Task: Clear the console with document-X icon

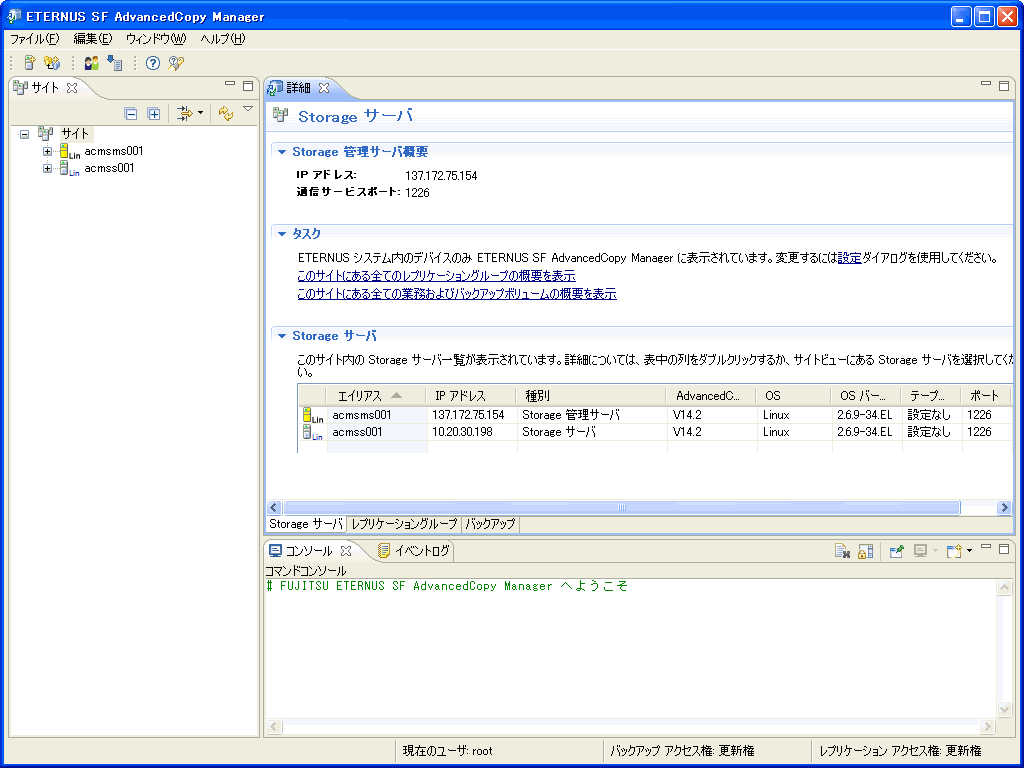Action: [842, 551]
